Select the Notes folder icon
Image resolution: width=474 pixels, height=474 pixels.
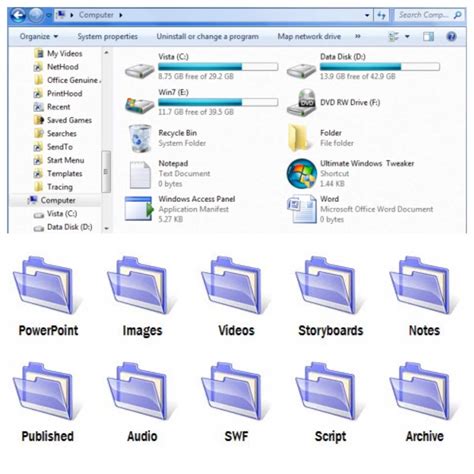click(422, 285)
